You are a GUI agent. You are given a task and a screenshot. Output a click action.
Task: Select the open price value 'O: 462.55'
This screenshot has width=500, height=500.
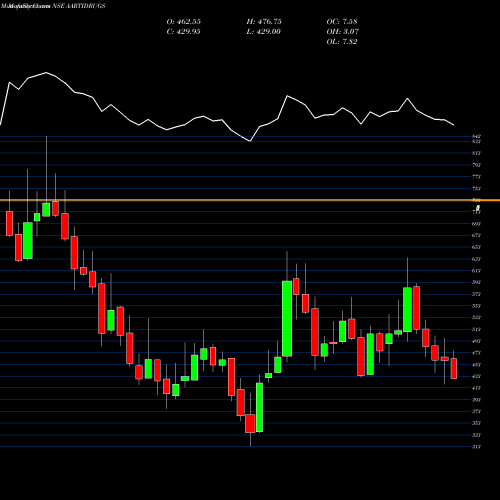tap(184, 22)
